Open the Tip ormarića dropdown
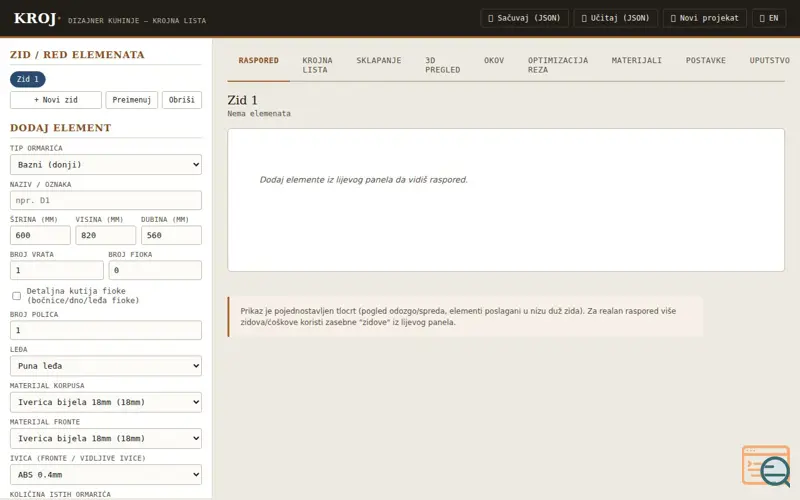The image size is (800, 500). 106,165
